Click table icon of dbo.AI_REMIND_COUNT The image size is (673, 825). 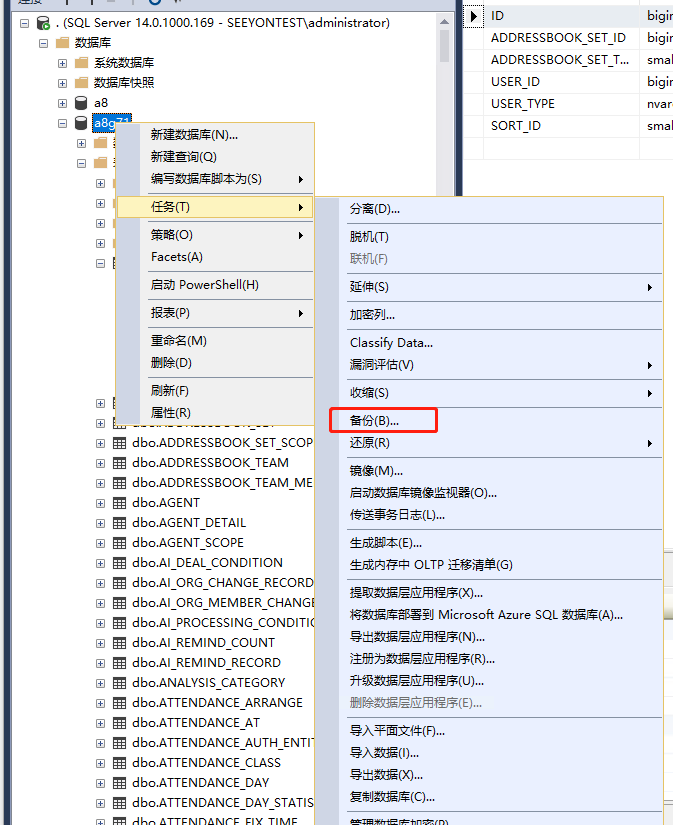pos(119,643)
